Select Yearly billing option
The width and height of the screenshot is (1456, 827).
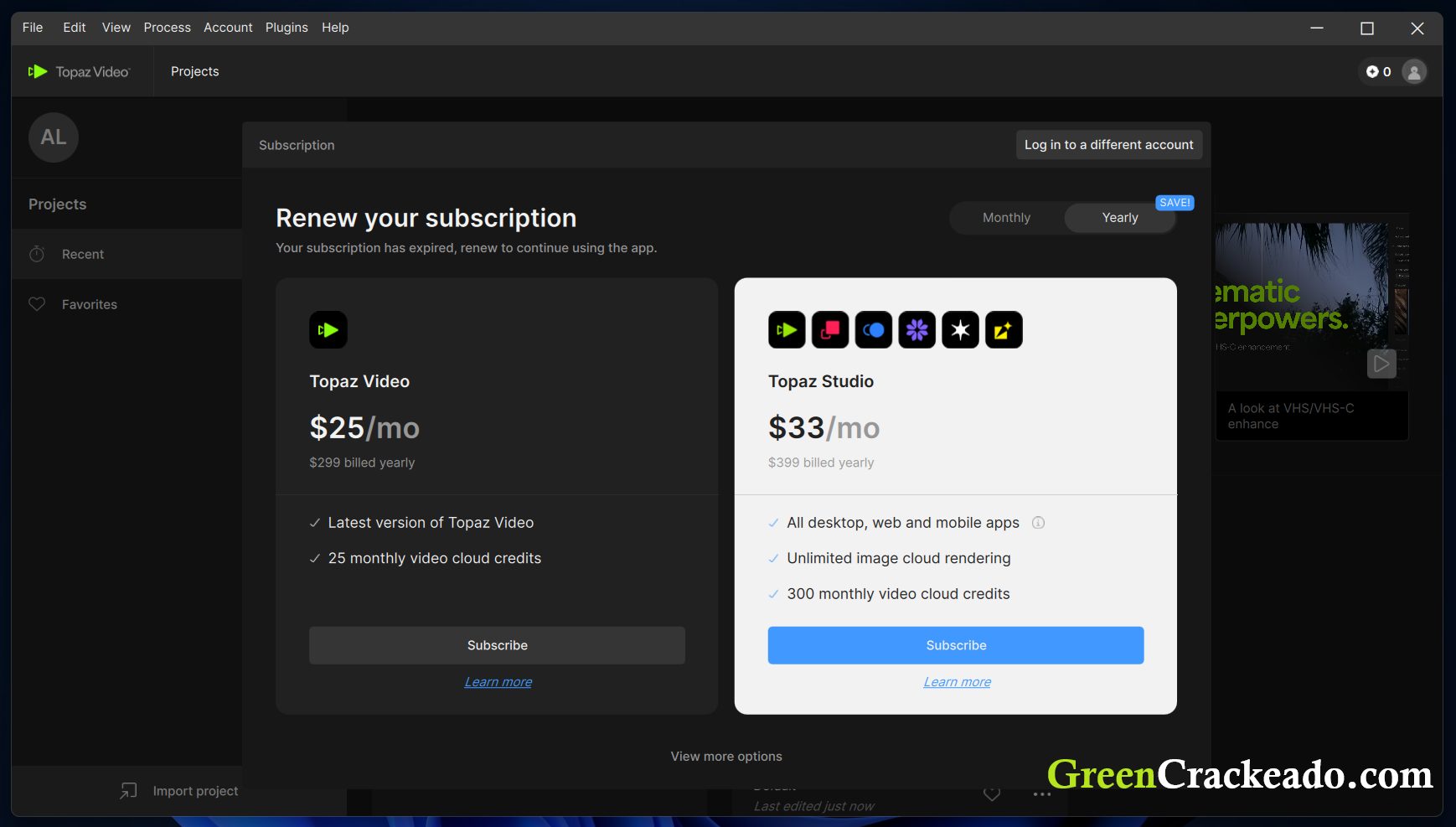tap(1119, 218)
